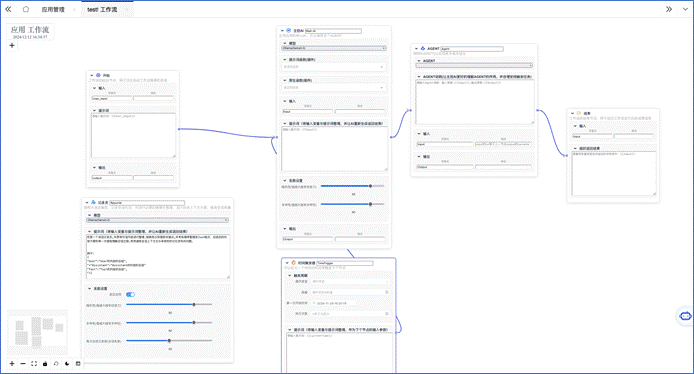The image size is (694, 374).
Task: Toggle dark mode with the moon icon
Action: click(67, 363)
